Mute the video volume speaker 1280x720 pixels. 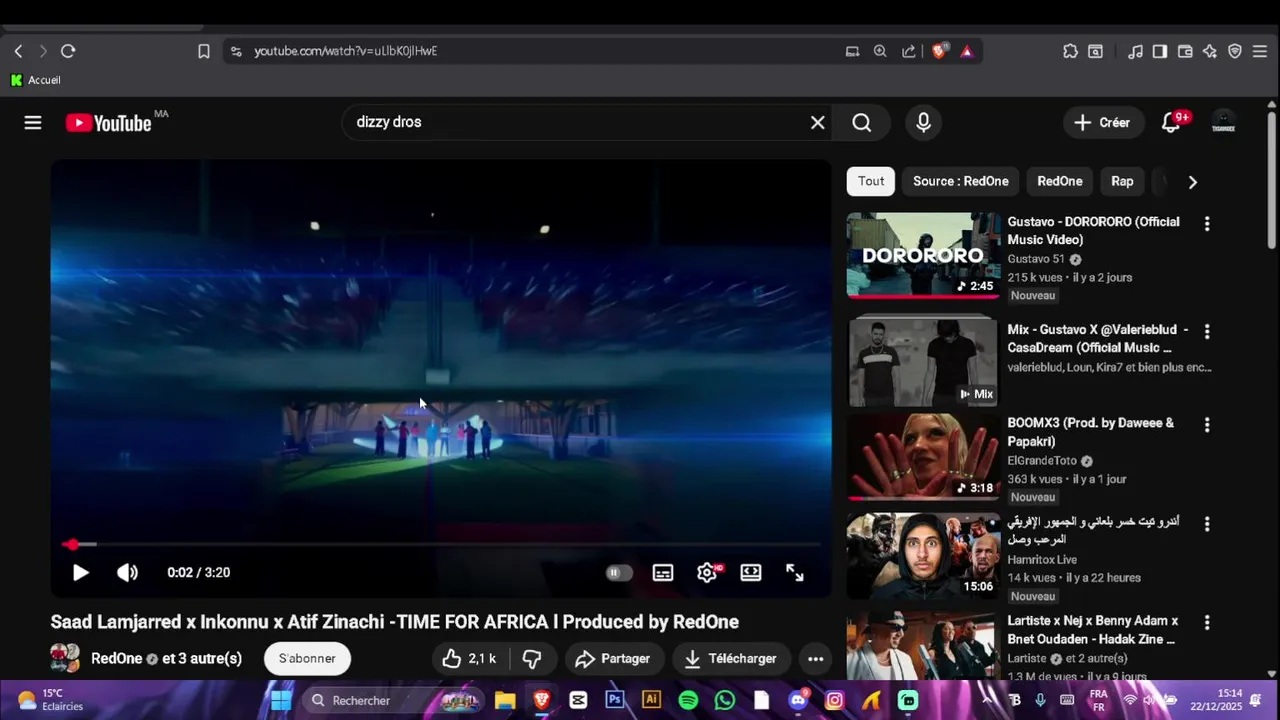127,572
